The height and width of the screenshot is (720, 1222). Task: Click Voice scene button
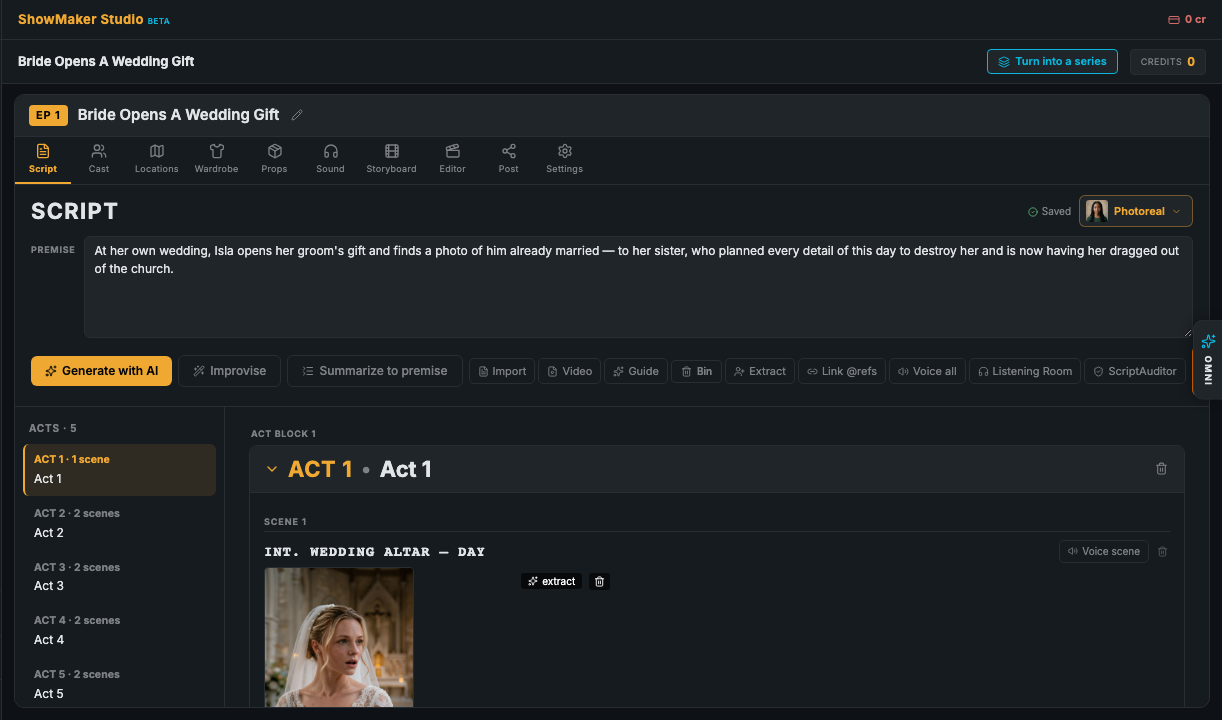point(1104,552)
